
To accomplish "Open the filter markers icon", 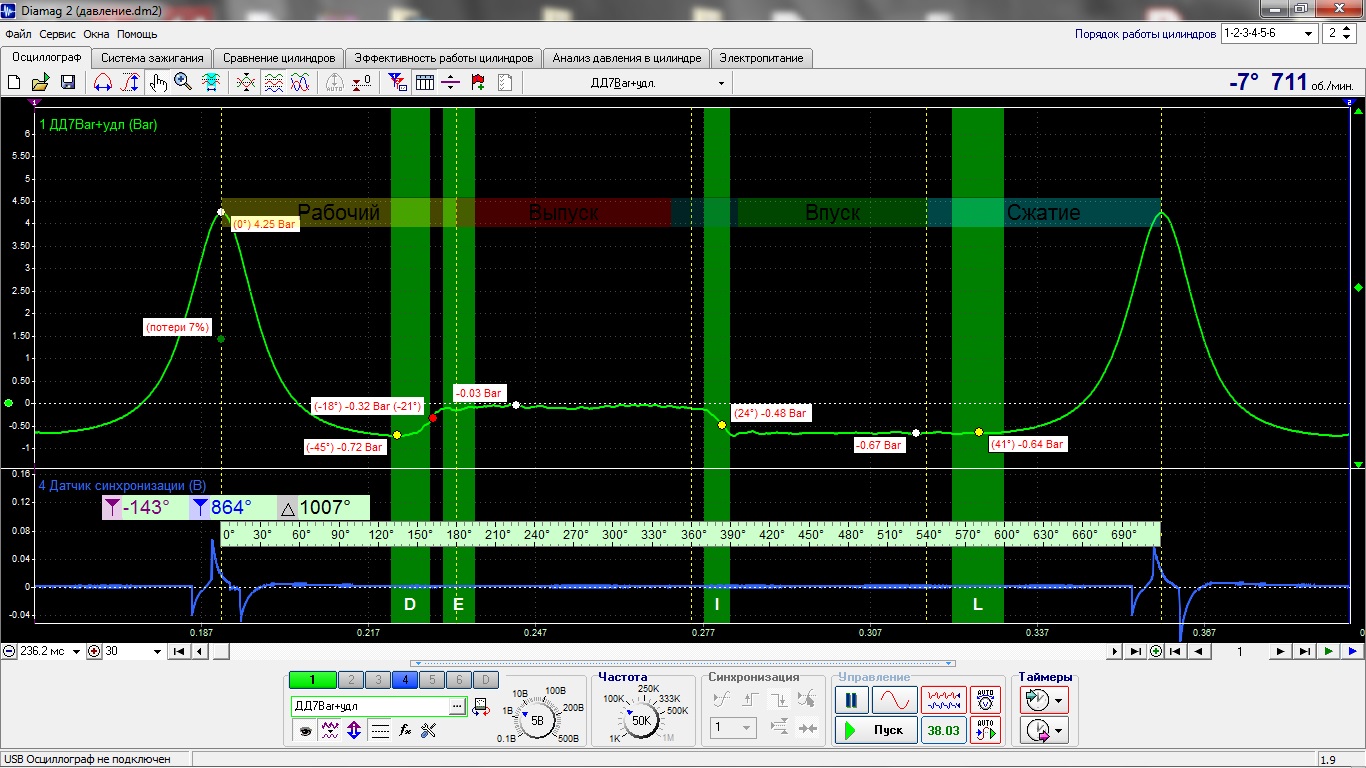I will 397,83.
